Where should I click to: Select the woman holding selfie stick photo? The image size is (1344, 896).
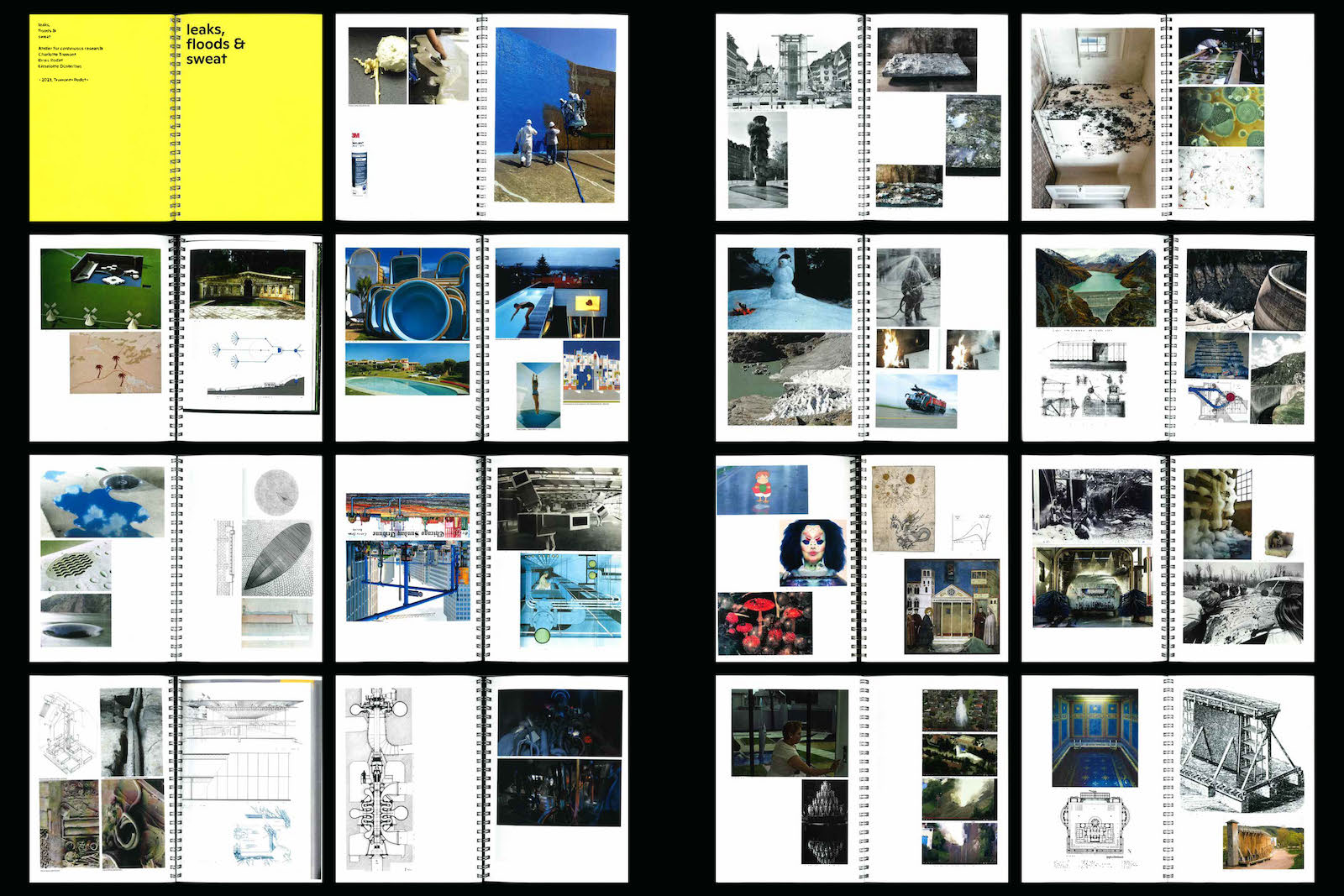(x=789, y=732)
